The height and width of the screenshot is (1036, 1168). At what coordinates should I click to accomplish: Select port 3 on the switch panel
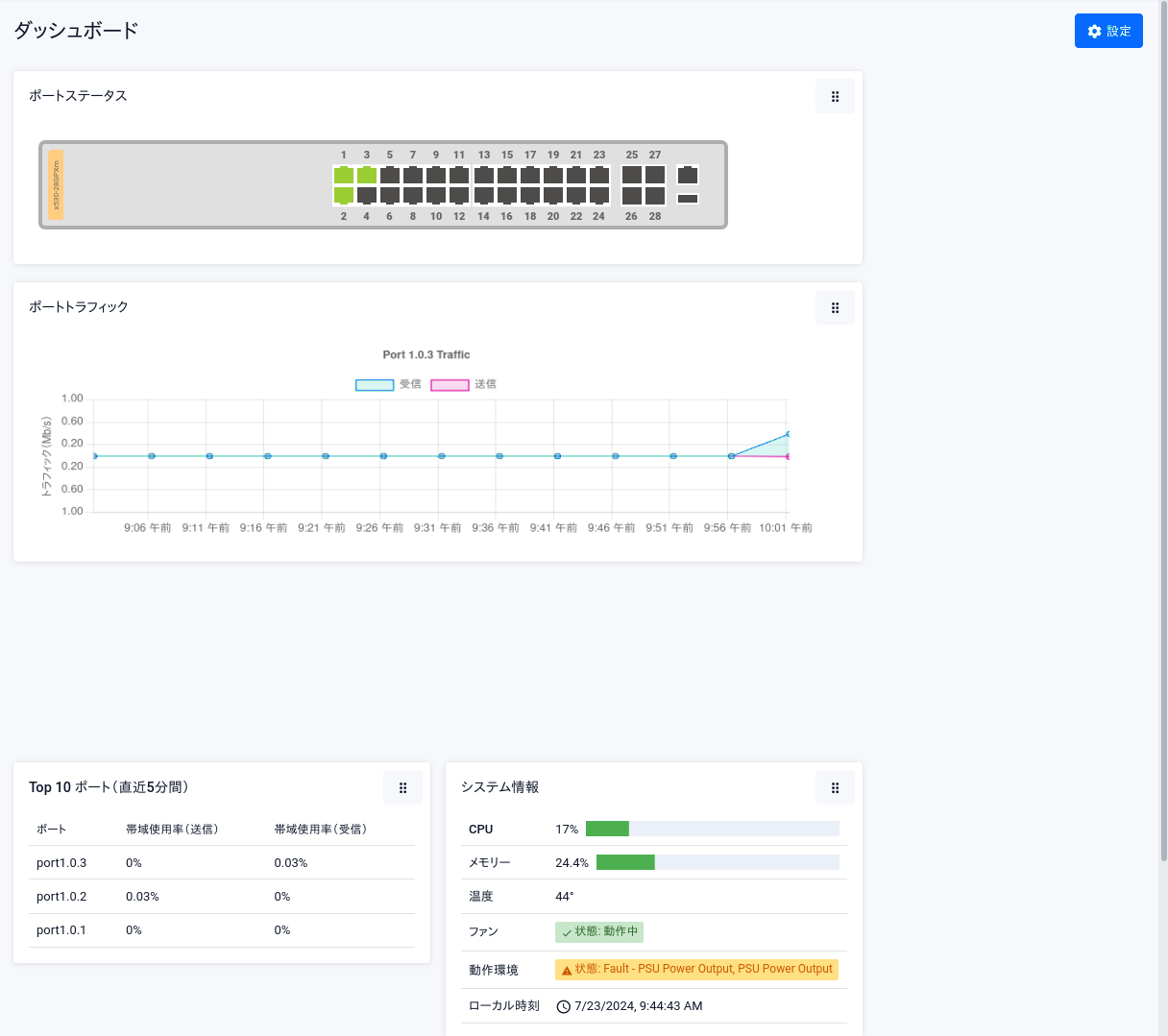(x=366, y=176)
